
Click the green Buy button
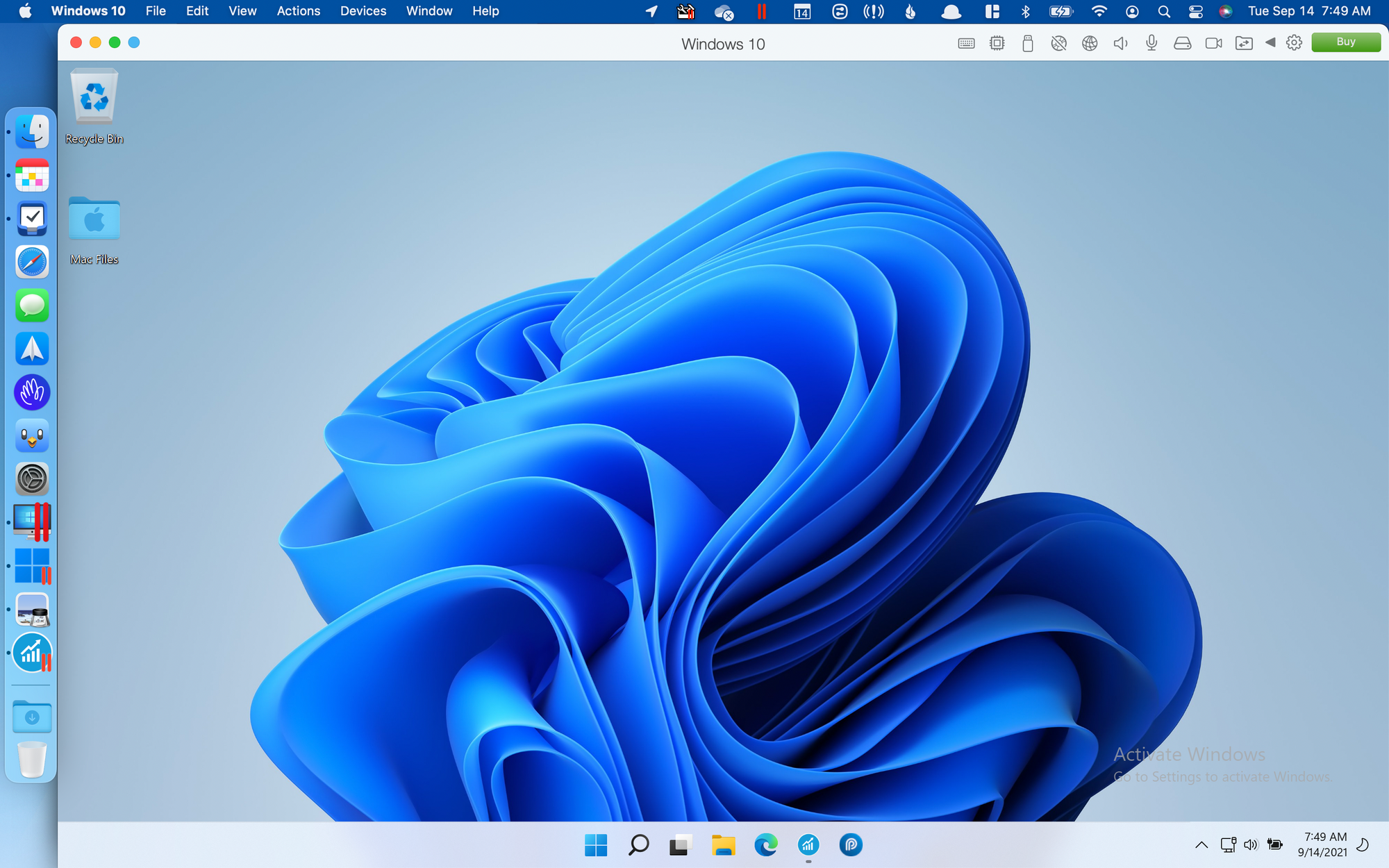(1345, 42)
